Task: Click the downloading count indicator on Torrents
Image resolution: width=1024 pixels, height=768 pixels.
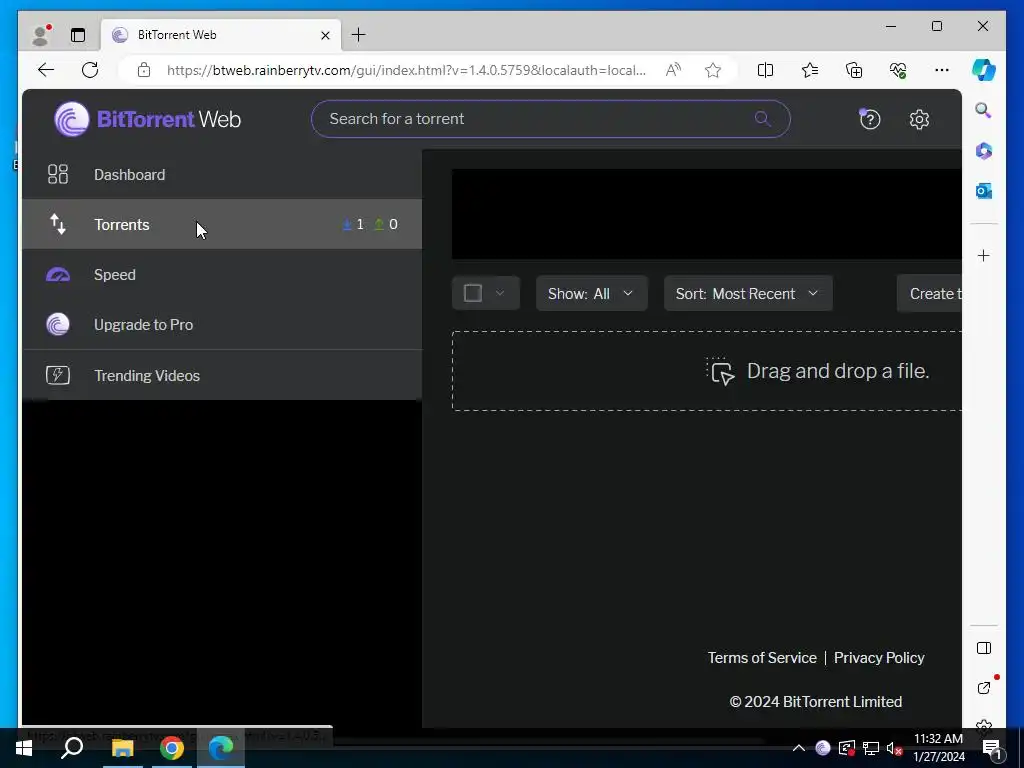Action: point(353,225)
